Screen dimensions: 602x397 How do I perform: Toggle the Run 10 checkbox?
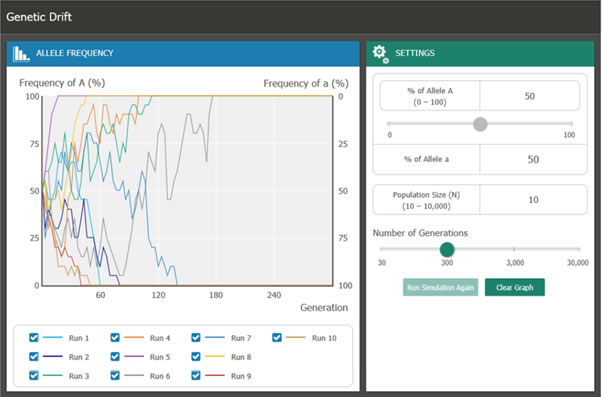277,337
